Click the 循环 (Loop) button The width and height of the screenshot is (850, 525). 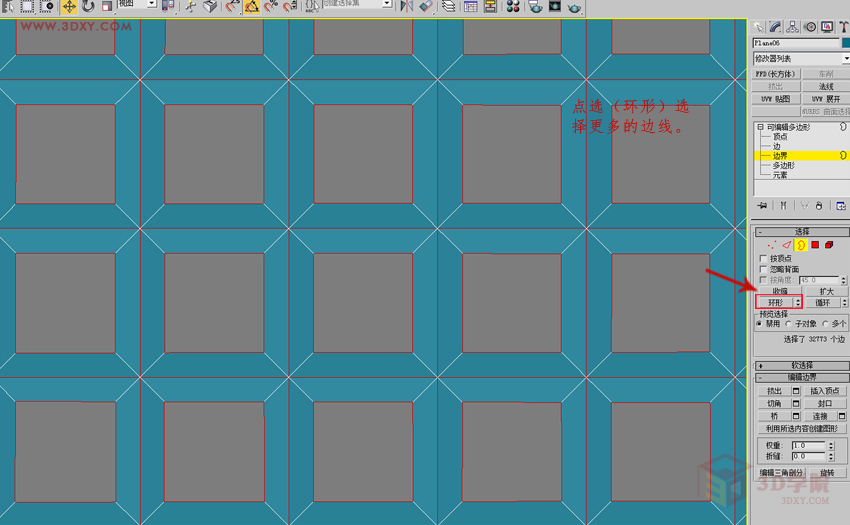tap(822, 302)
